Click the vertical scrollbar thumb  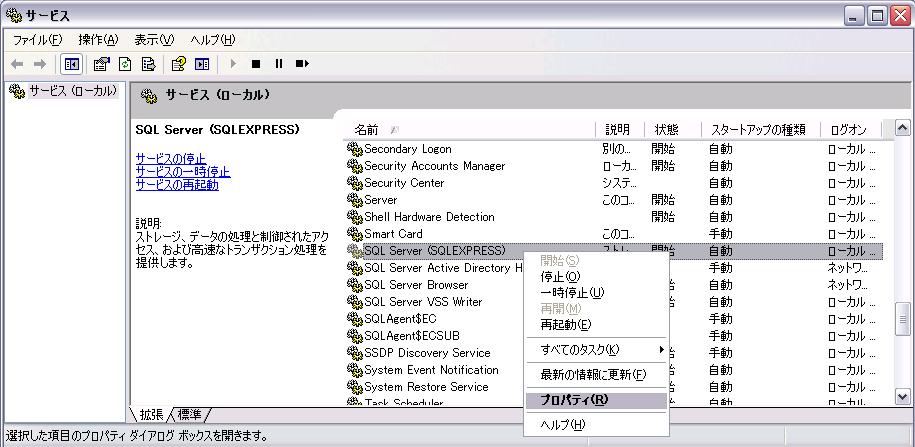click(902, 319)
